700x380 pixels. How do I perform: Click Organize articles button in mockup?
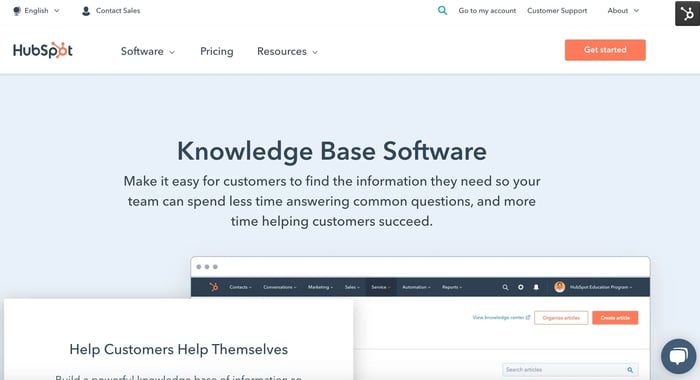tap(561, 318)
